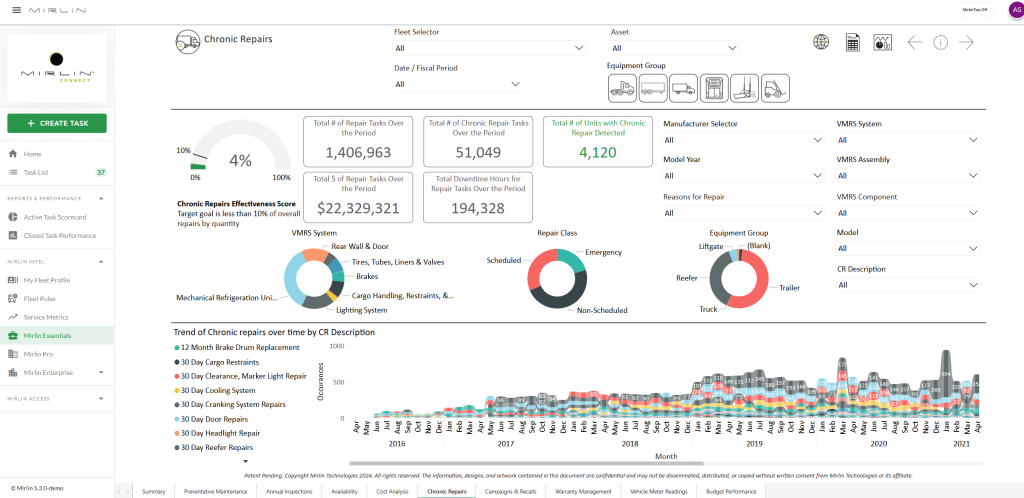The image size is (1024, 498).
Task: Click the Closed Task Performance icon
Action: [12, 235]
